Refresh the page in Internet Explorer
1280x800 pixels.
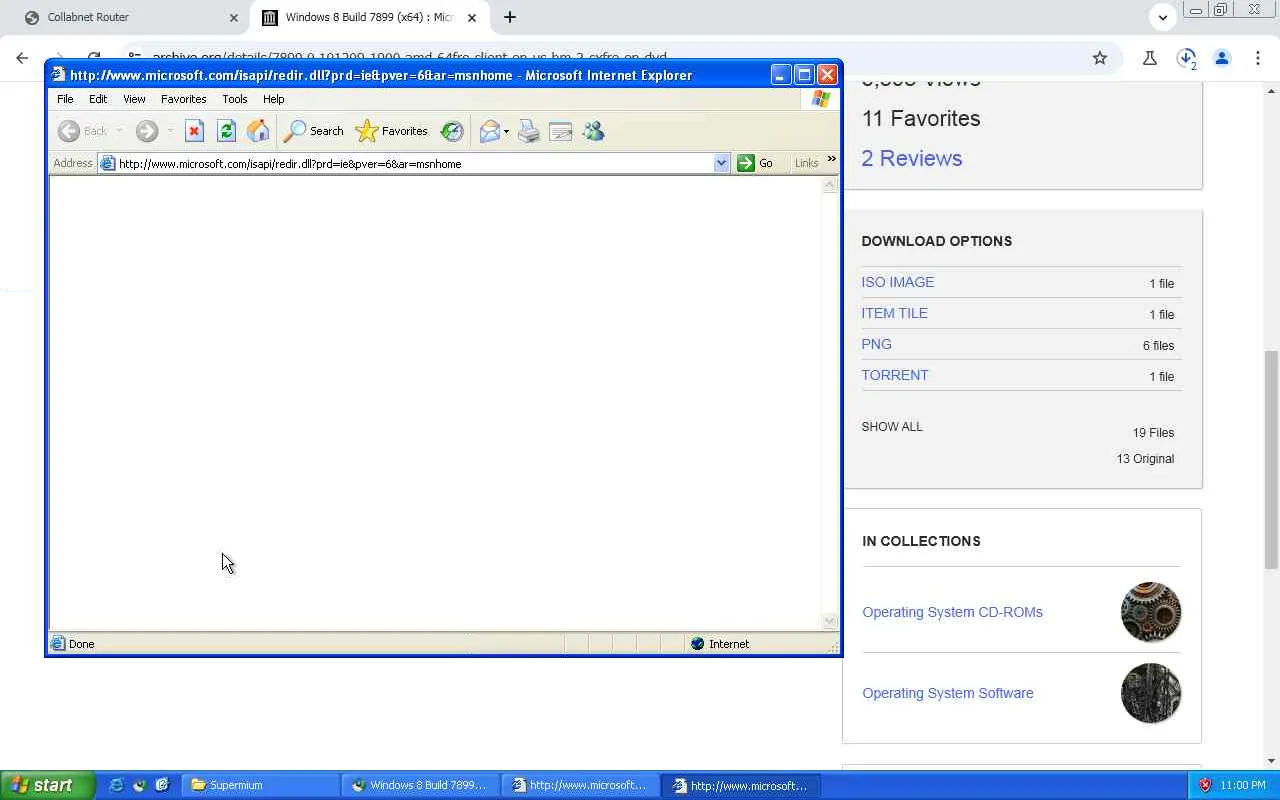point(226,131)
